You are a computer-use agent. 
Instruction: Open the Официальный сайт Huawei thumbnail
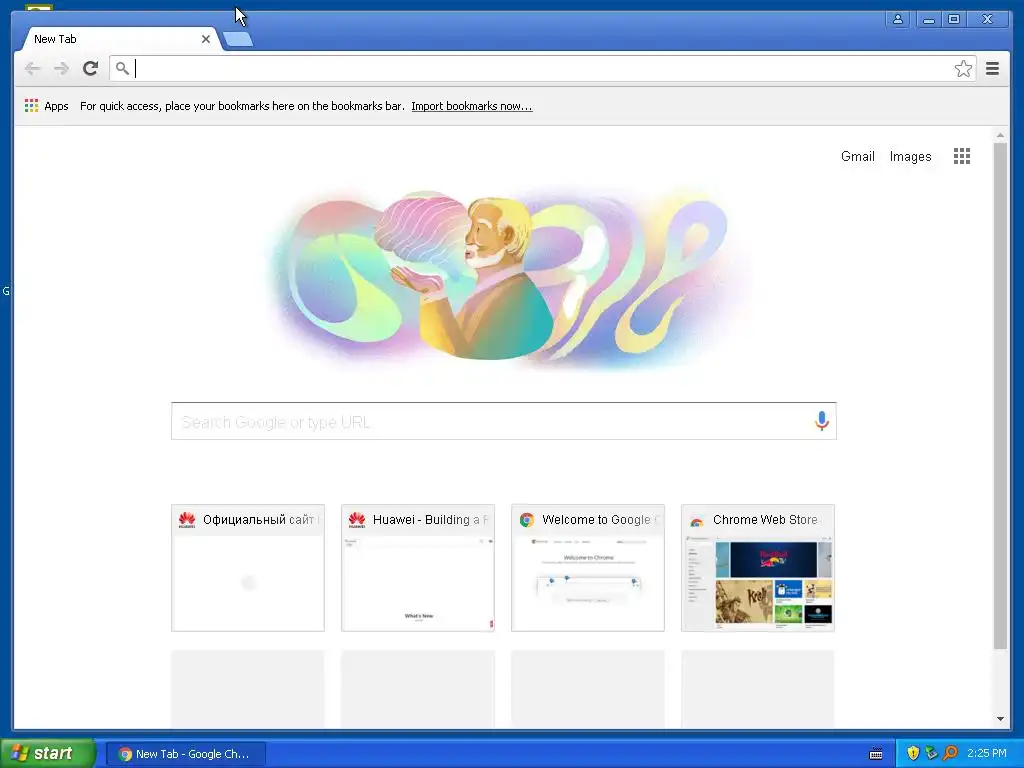(x=248, y=568)
